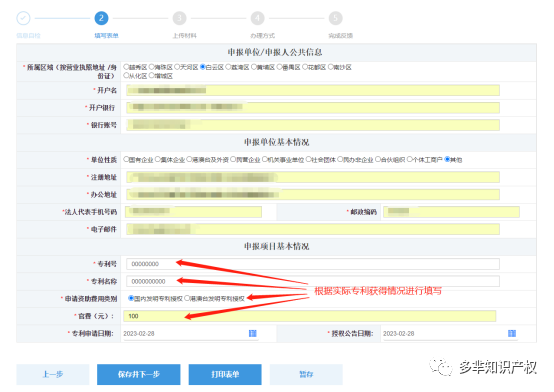
Task: Click 保存并下一步 button
Action: pyautogui.click(x=138, y=374)
